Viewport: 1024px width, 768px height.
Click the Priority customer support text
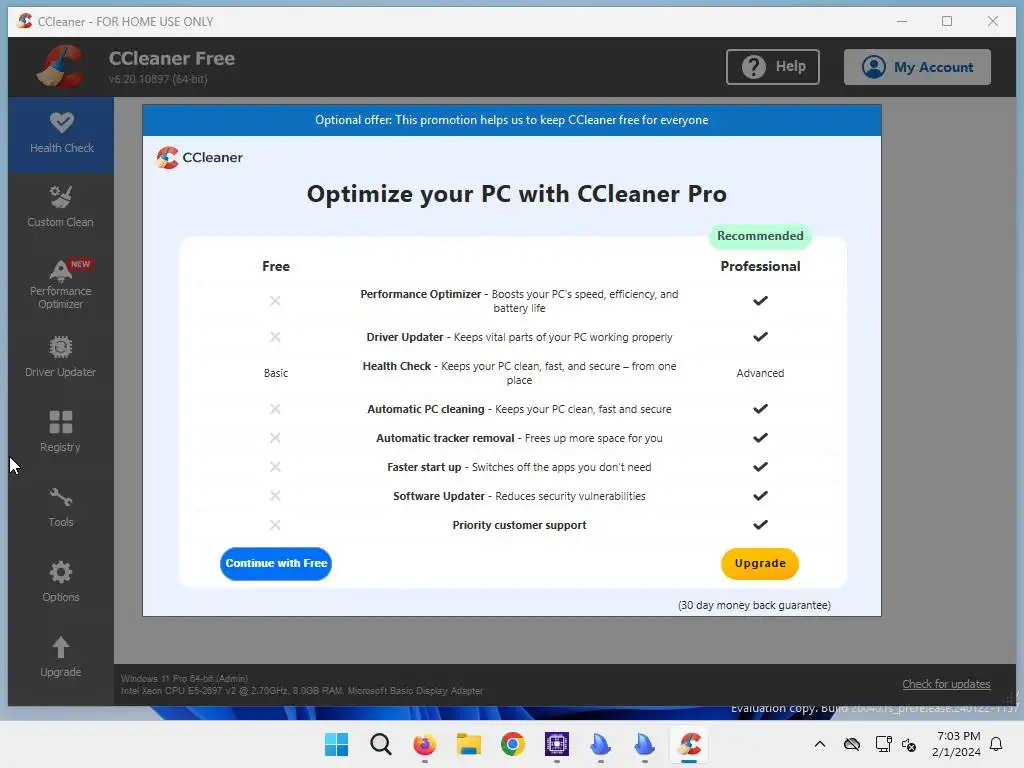pyautogui.click(x=519, y=525)
